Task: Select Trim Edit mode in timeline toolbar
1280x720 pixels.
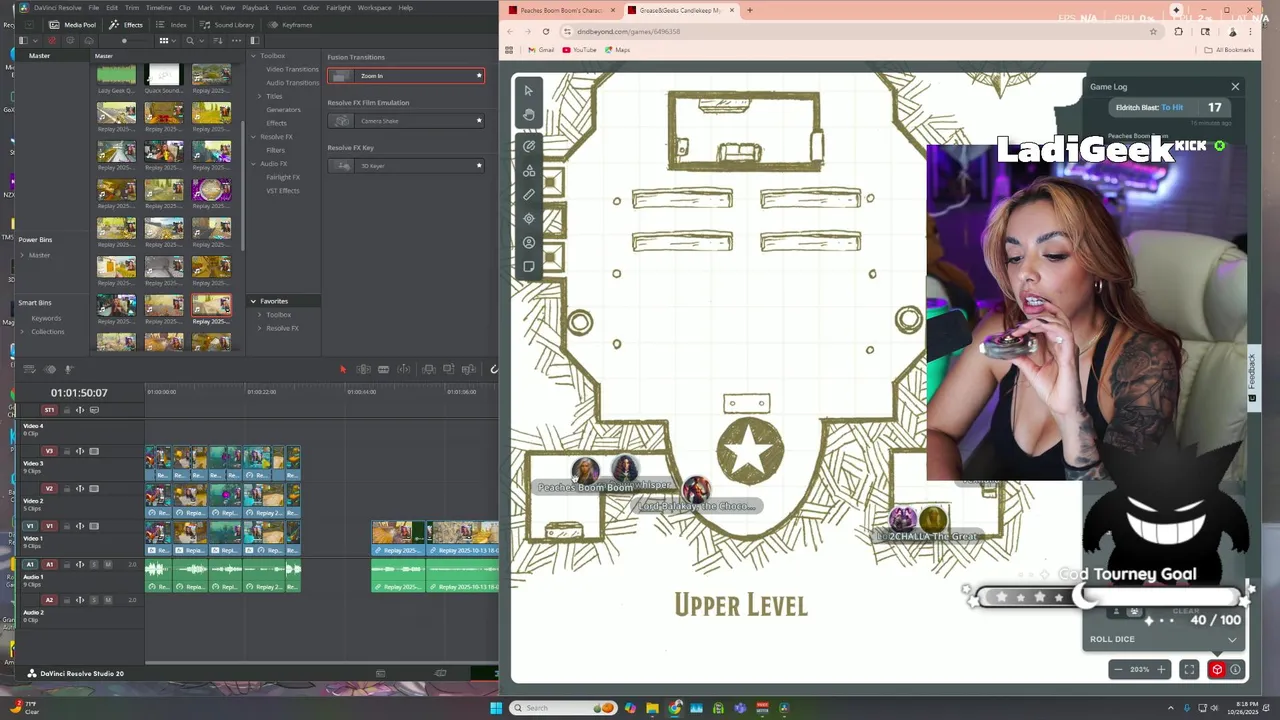Action: point(363,369)
